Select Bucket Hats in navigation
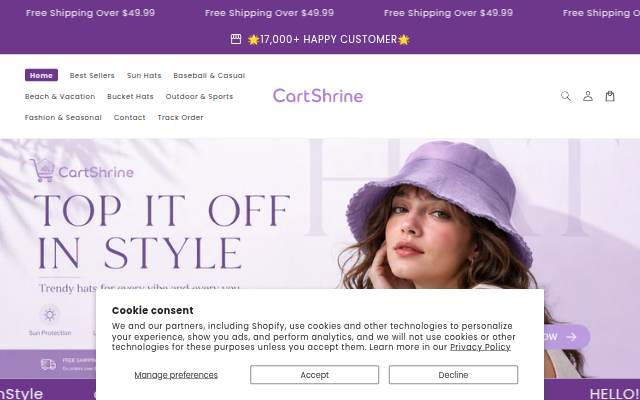 tap(130, 97)
